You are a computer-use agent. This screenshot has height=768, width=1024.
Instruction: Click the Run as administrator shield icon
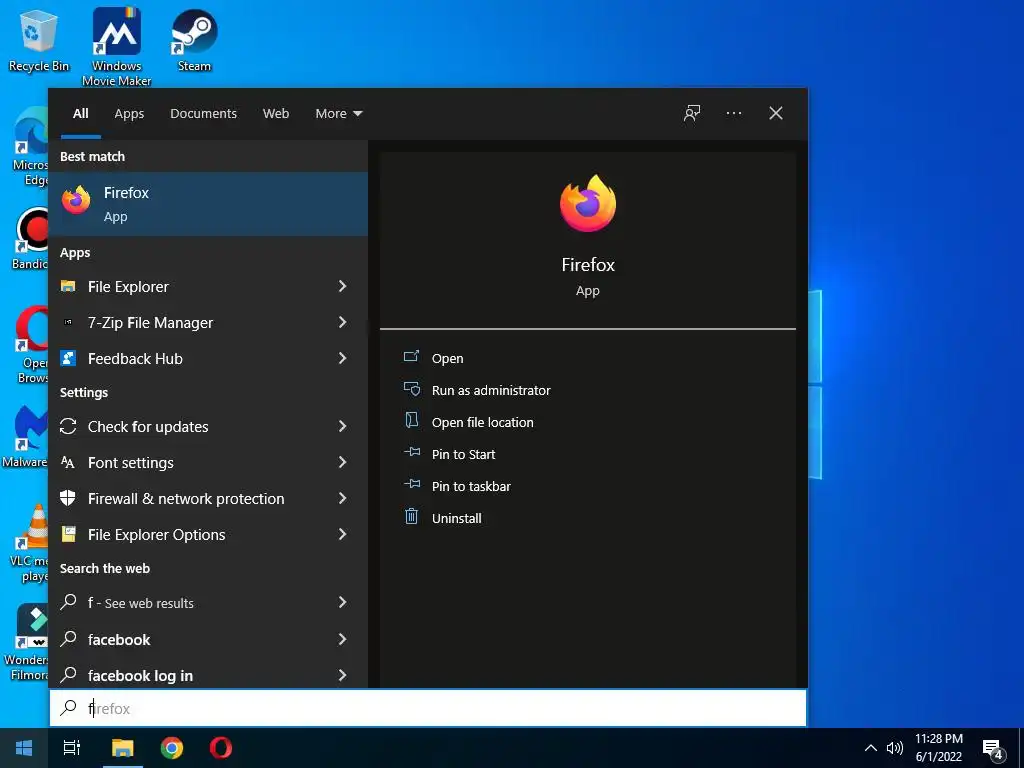pos(411,389)
